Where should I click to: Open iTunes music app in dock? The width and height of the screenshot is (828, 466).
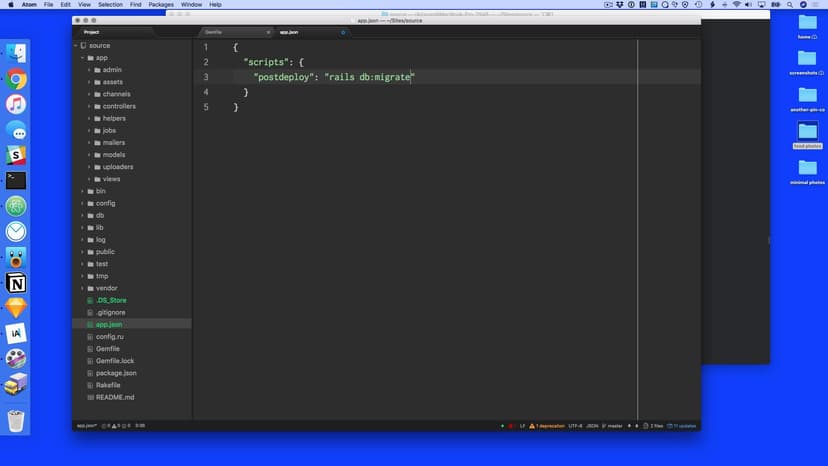click(x=16, y=105)
